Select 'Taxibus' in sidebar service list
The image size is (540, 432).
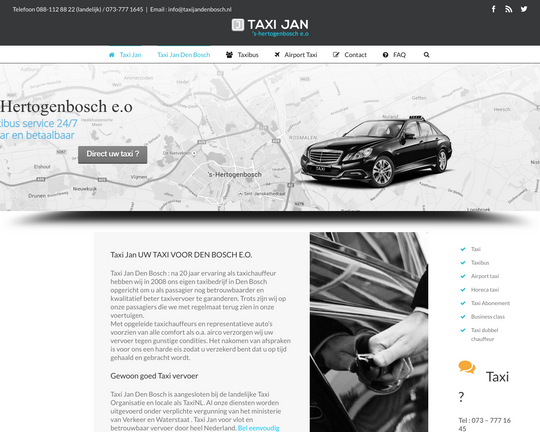point(480,263)
